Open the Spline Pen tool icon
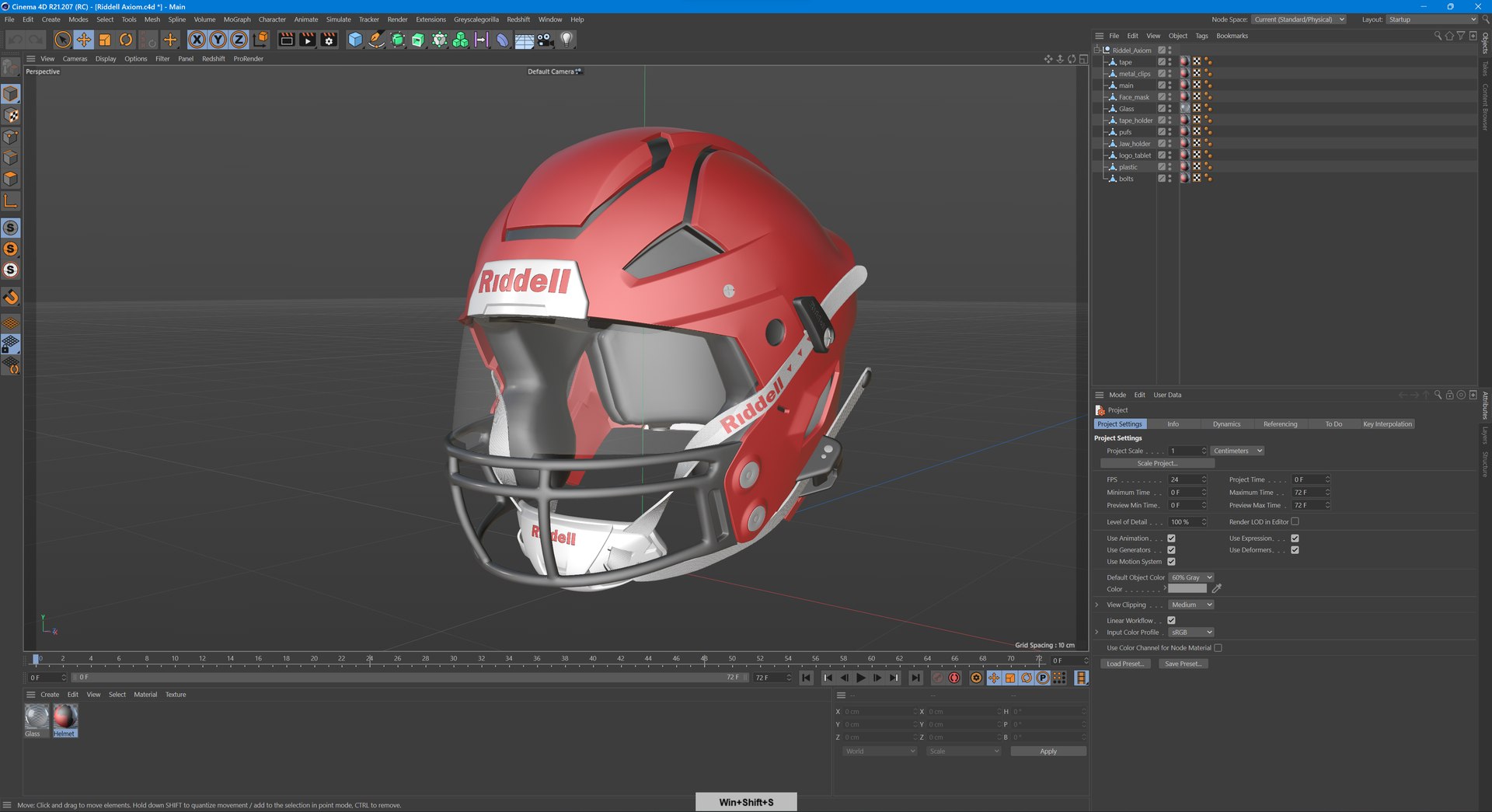This screenshot has height=812, width=1492. click(x=376, y=40)
